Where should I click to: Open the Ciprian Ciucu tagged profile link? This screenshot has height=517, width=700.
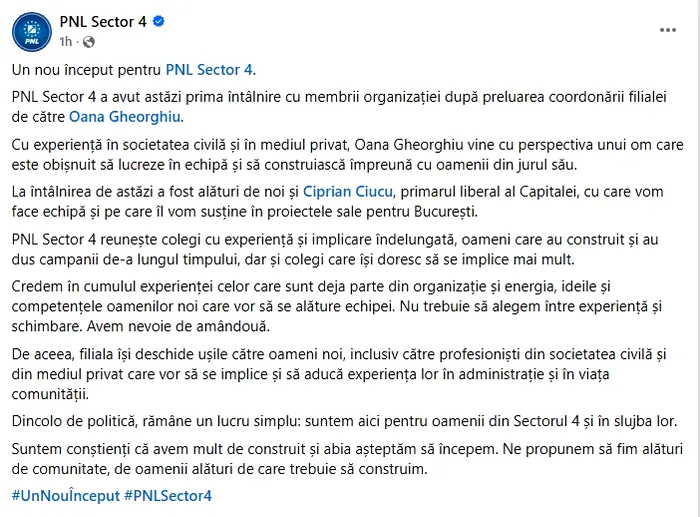tap(348, 192)
